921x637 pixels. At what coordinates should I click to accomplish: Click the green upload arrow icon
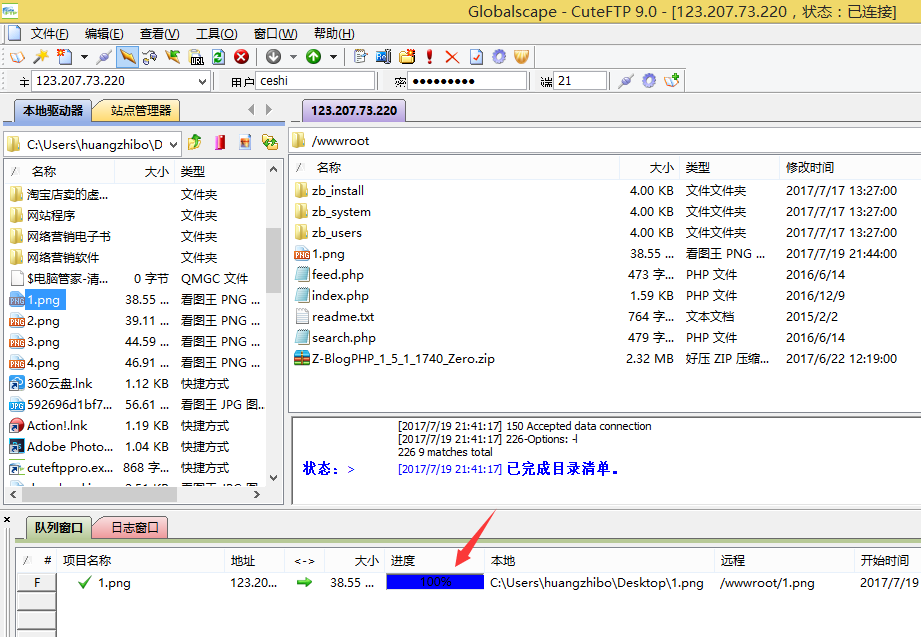click(x=313, y=57)
